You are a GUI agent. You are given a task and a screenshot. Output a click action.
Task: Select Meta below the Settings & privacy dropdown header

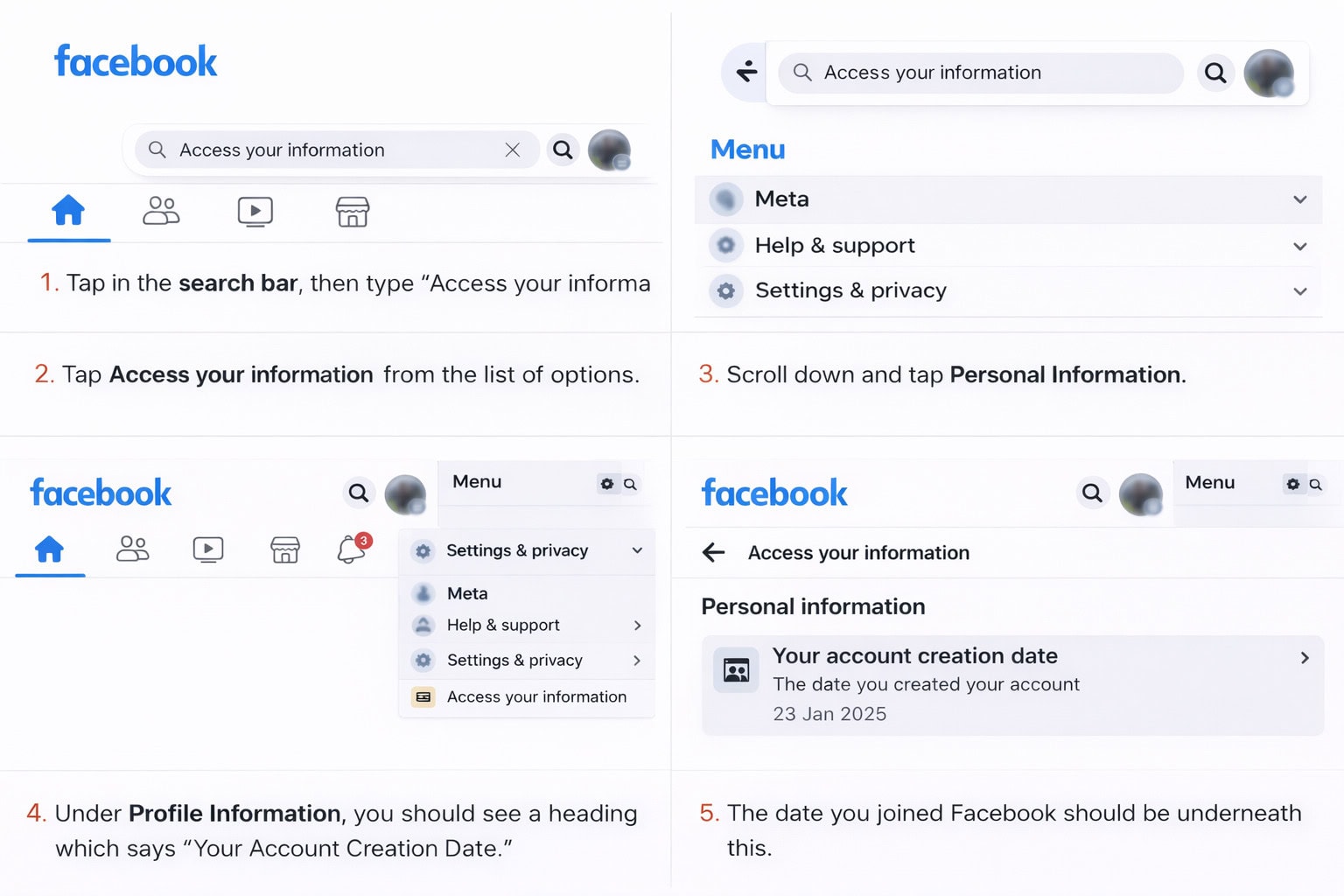point(467,593)
